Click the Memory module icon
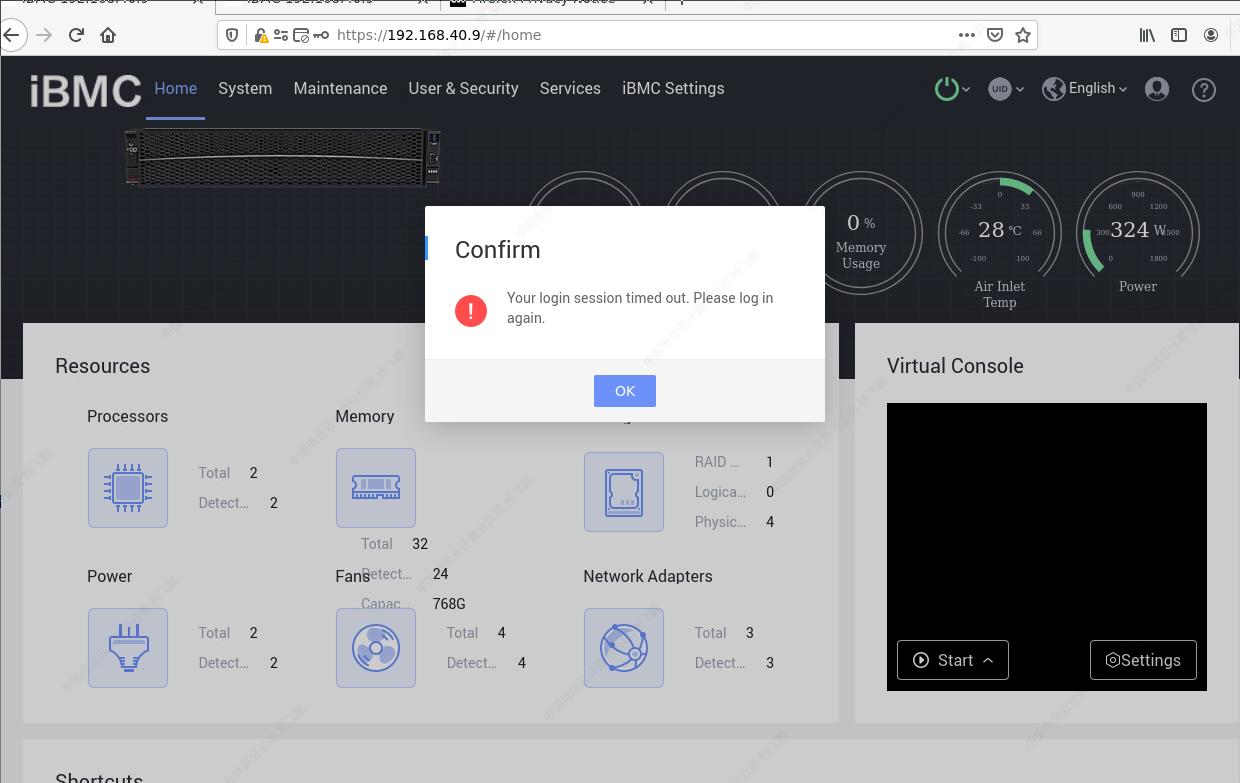The height and width of the screenshot is (783, 1240). tap(375, 488)
